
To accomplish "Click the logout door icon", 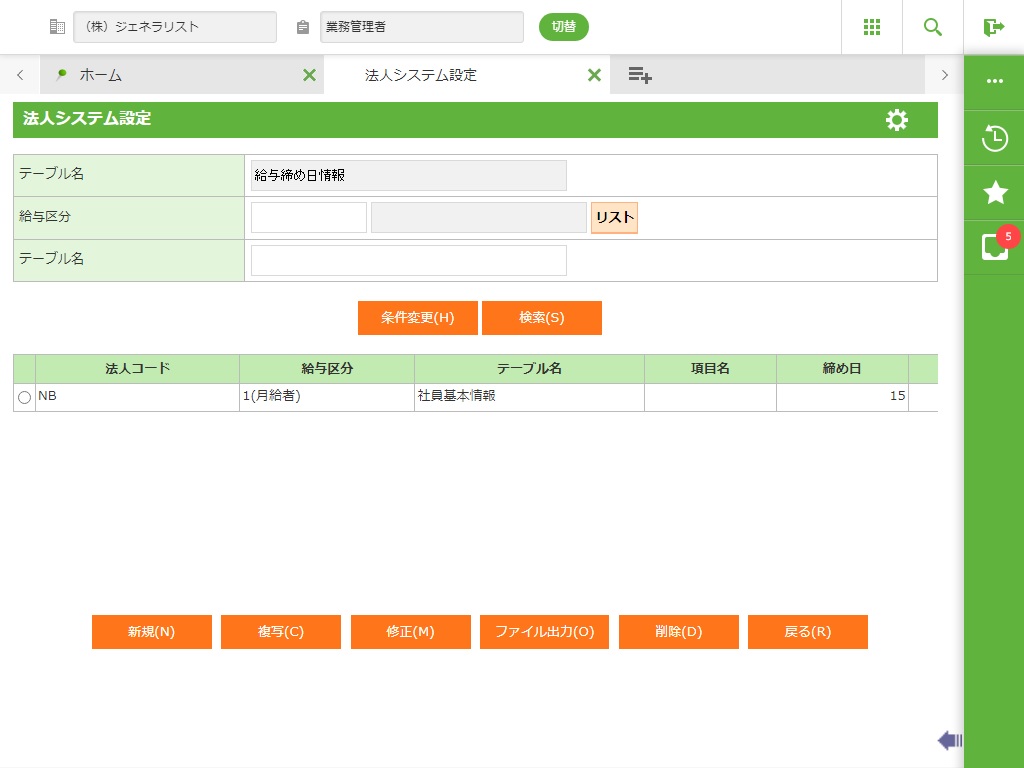I will click(x=993, y=27).
